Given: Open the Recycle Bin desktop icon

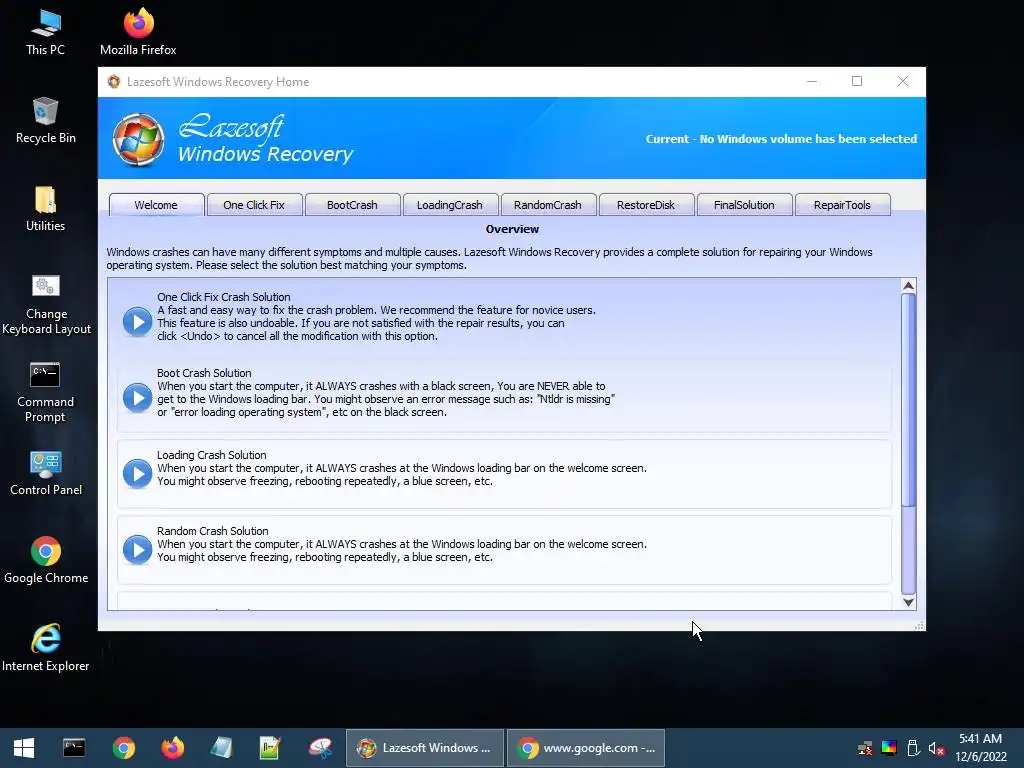Looking at the screenshot, I should tap(45, 120).
